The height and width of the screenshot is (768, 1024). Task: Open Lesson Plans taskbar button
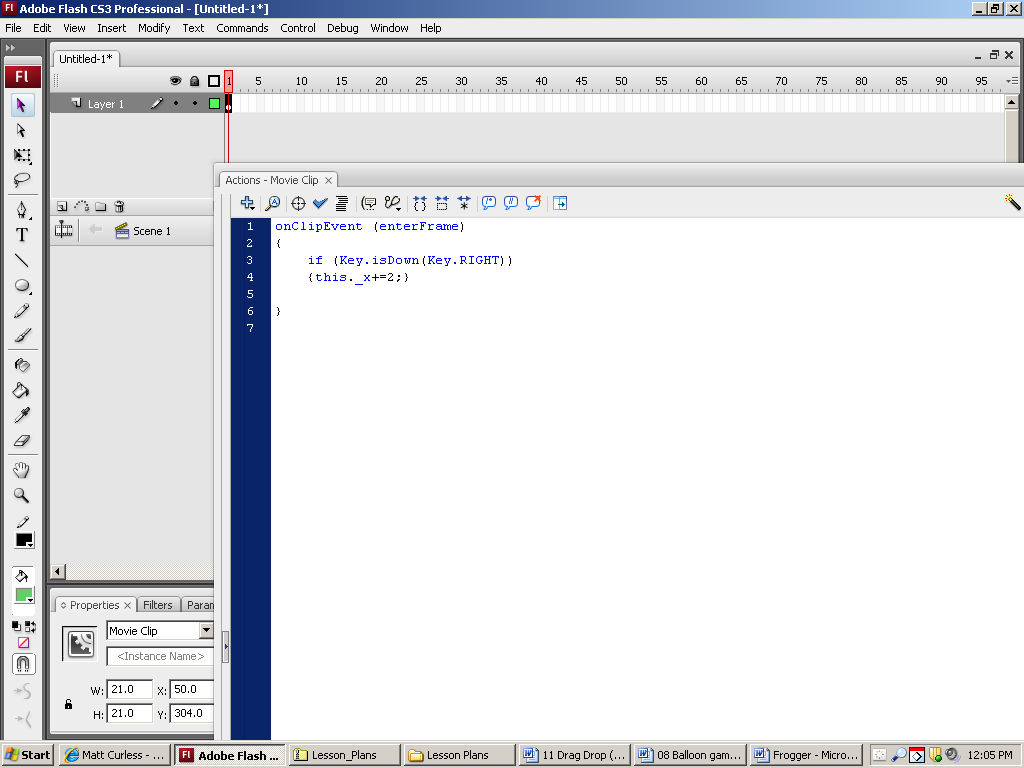[459, 755]
